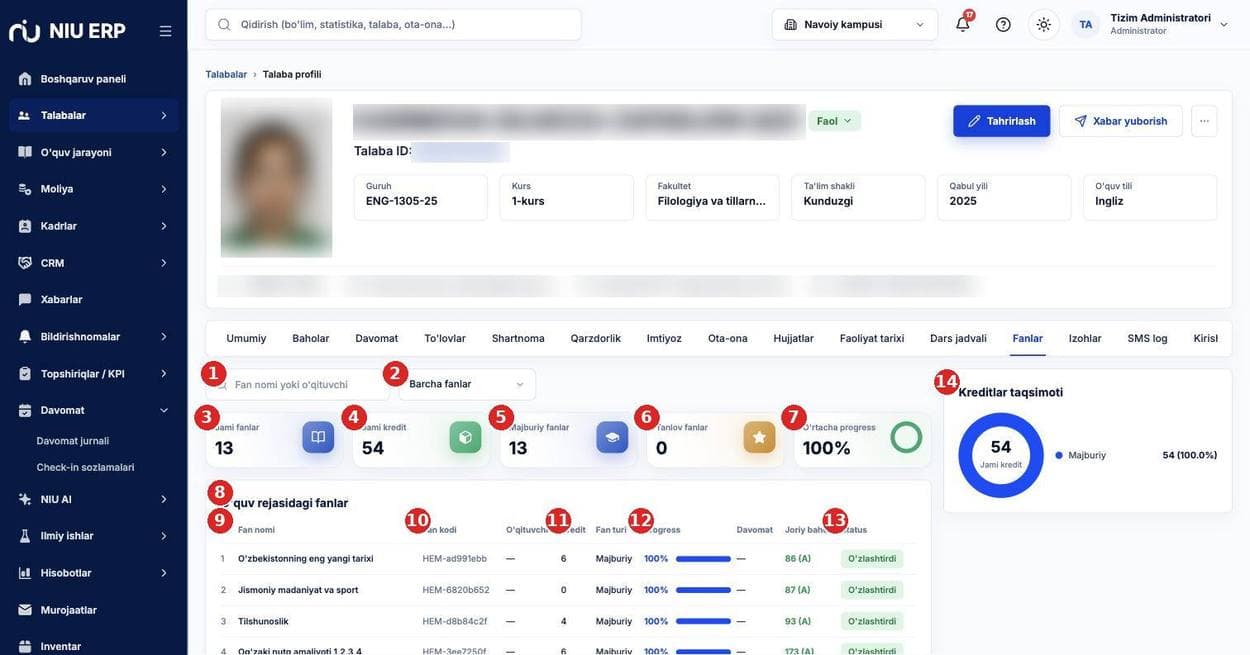
Task: Focus the Fan nomi yoki o'qituvchi search field
Action: point(300,384)
